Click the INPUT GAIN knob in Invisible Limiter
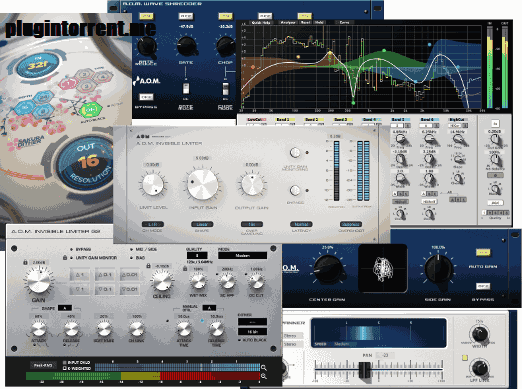 (202, 184)
